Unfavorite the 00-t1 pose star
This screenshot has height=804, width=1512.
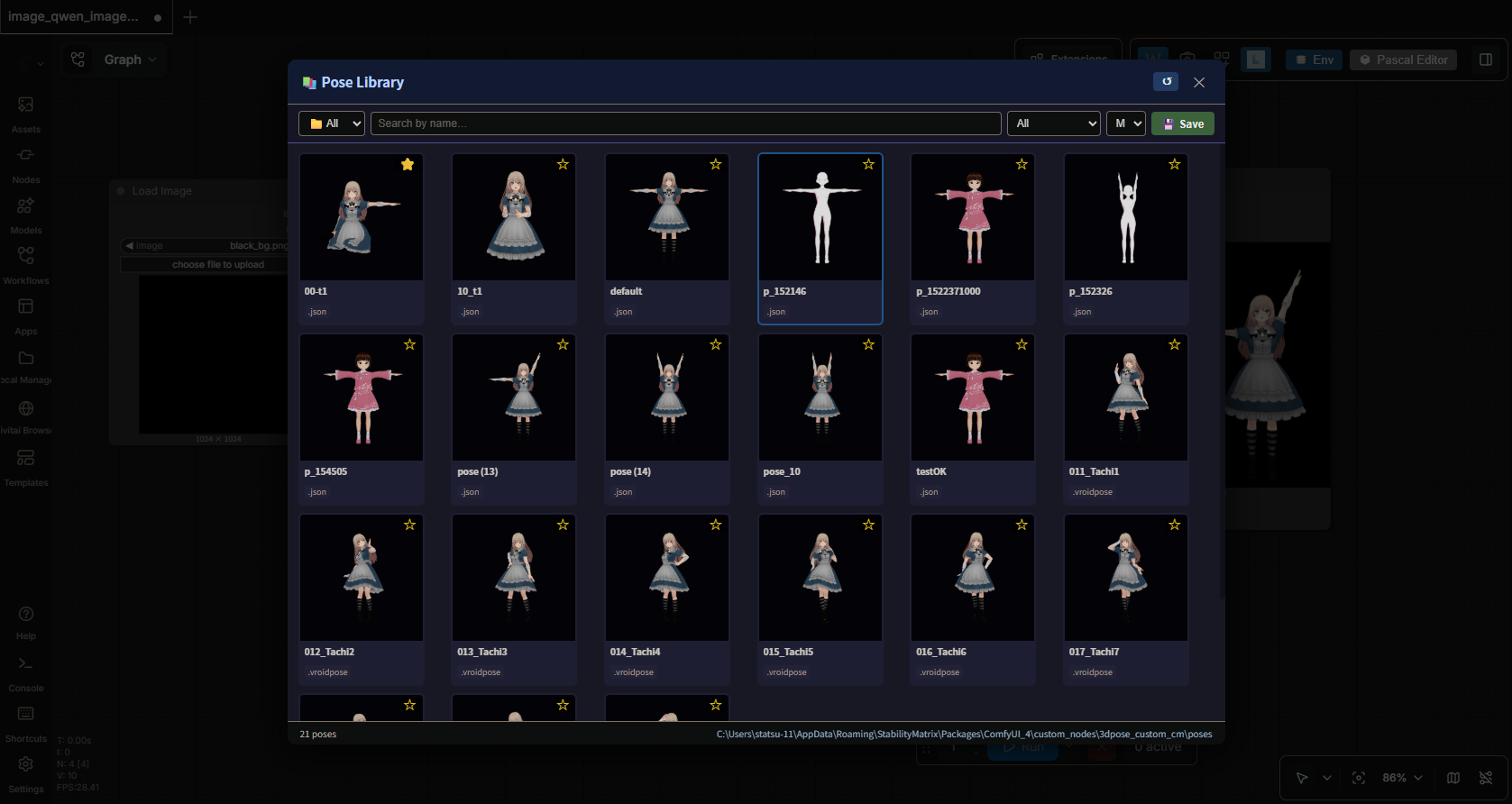408,164
